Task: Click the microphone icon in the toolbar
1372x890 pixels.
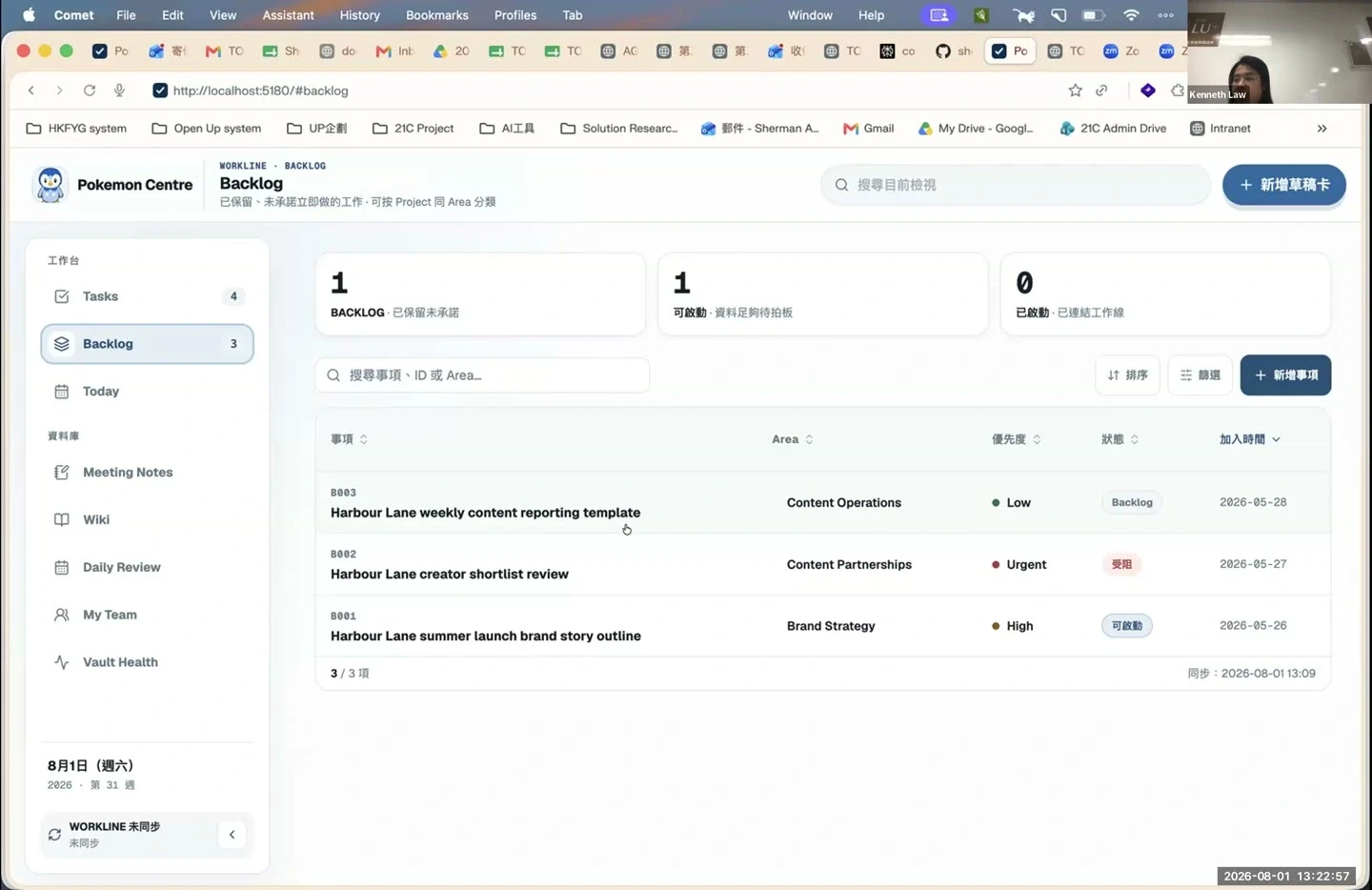Action: point(119,91)
